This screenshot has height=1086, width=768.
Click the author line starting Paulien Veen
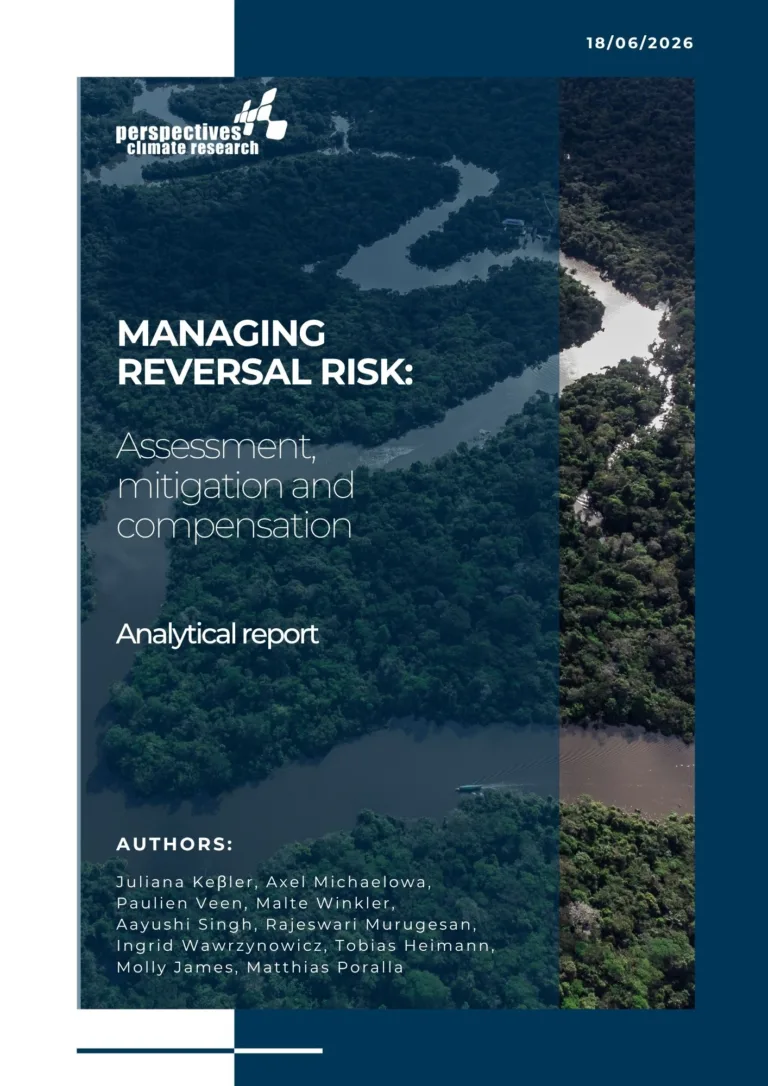coord(256,905)
